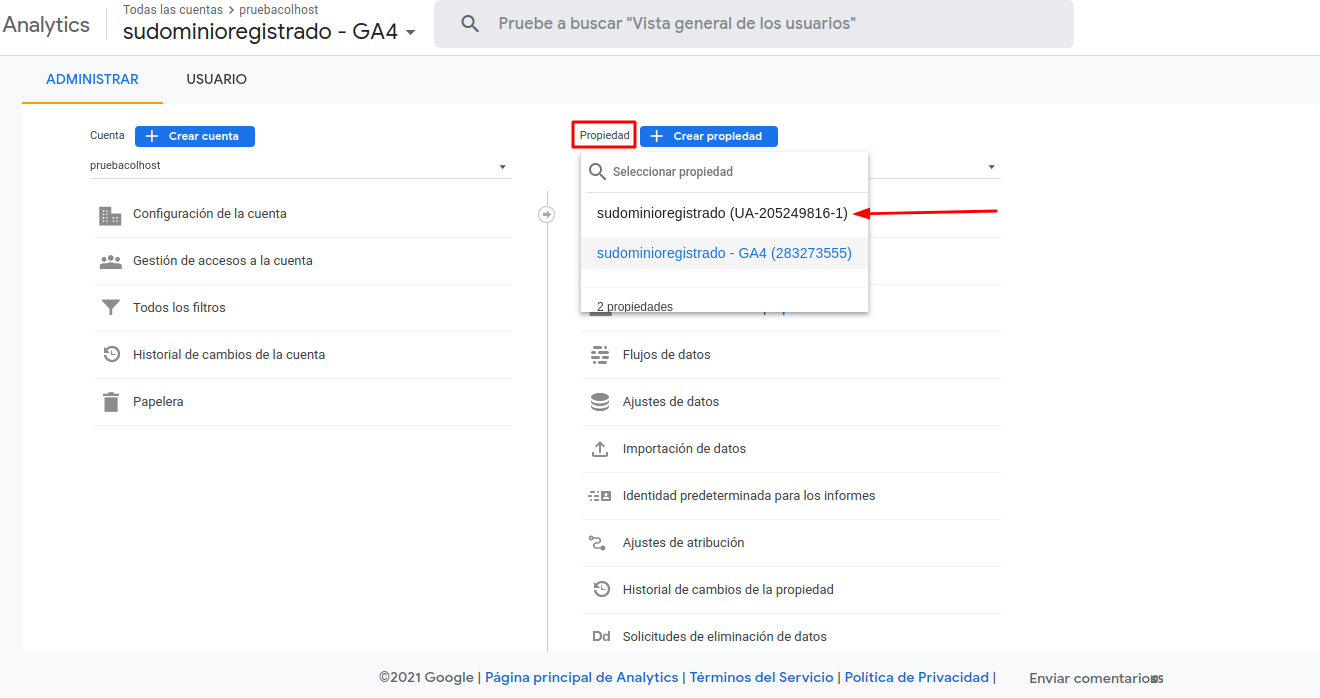Click the plus icon on Crear cuenta
This screenshot has width=1320, height=698.
[152, 136]
